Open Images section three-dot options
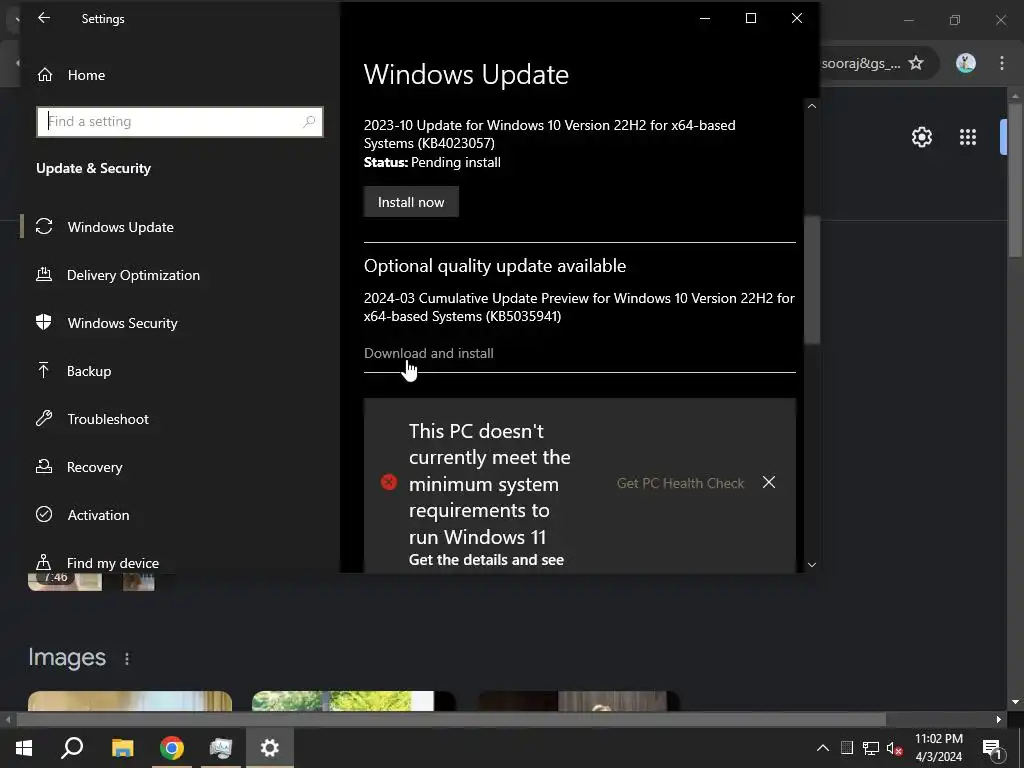1024x768 pixels. pos(127,659)
